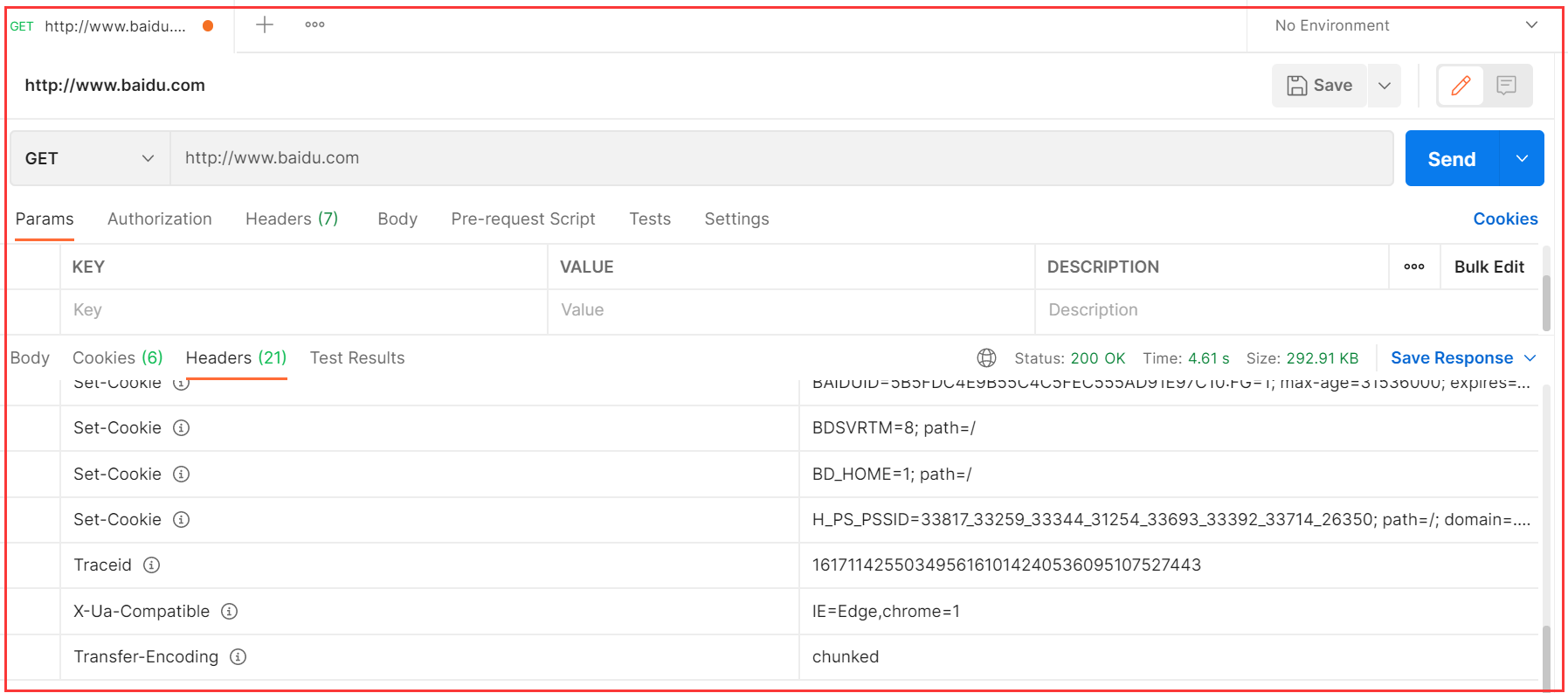Open the GET method dropdown

point(90,158)
